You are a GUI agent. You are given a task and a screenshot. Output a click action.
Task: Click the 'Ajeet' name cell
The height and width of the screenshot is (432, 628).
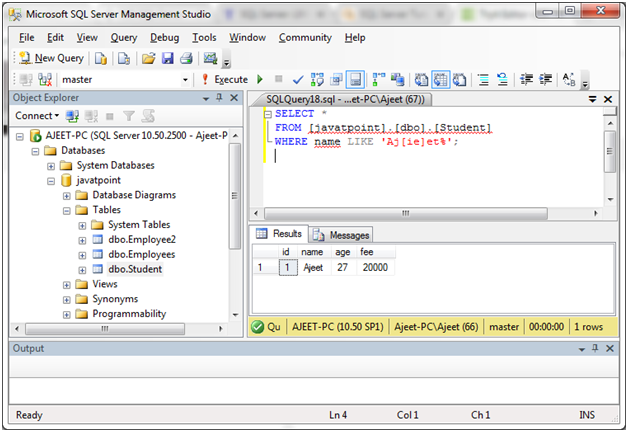click(x=314, y=267)
